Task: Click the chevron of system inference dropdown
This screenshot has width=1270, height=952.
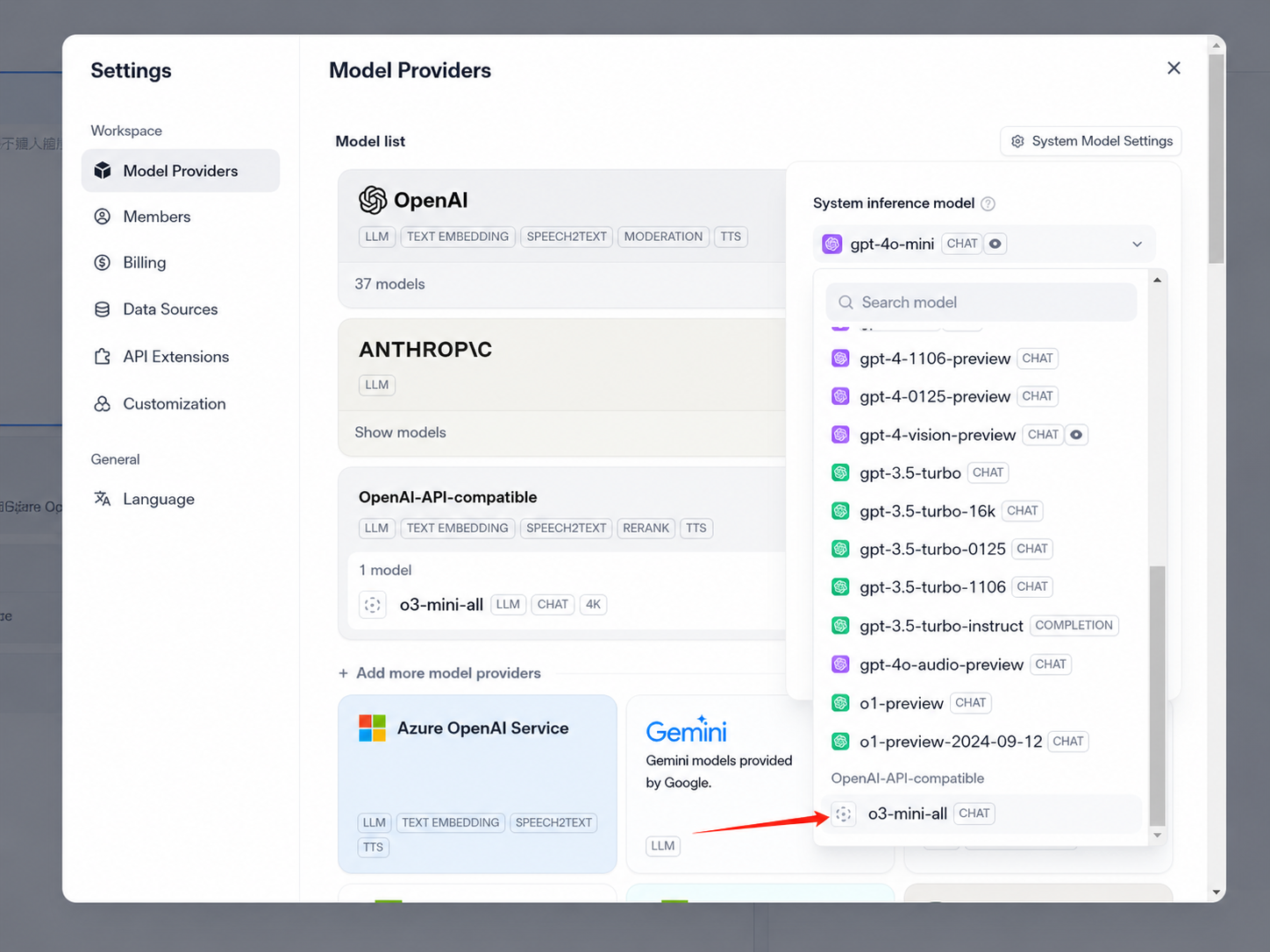Action: [x=1137, y=244]
